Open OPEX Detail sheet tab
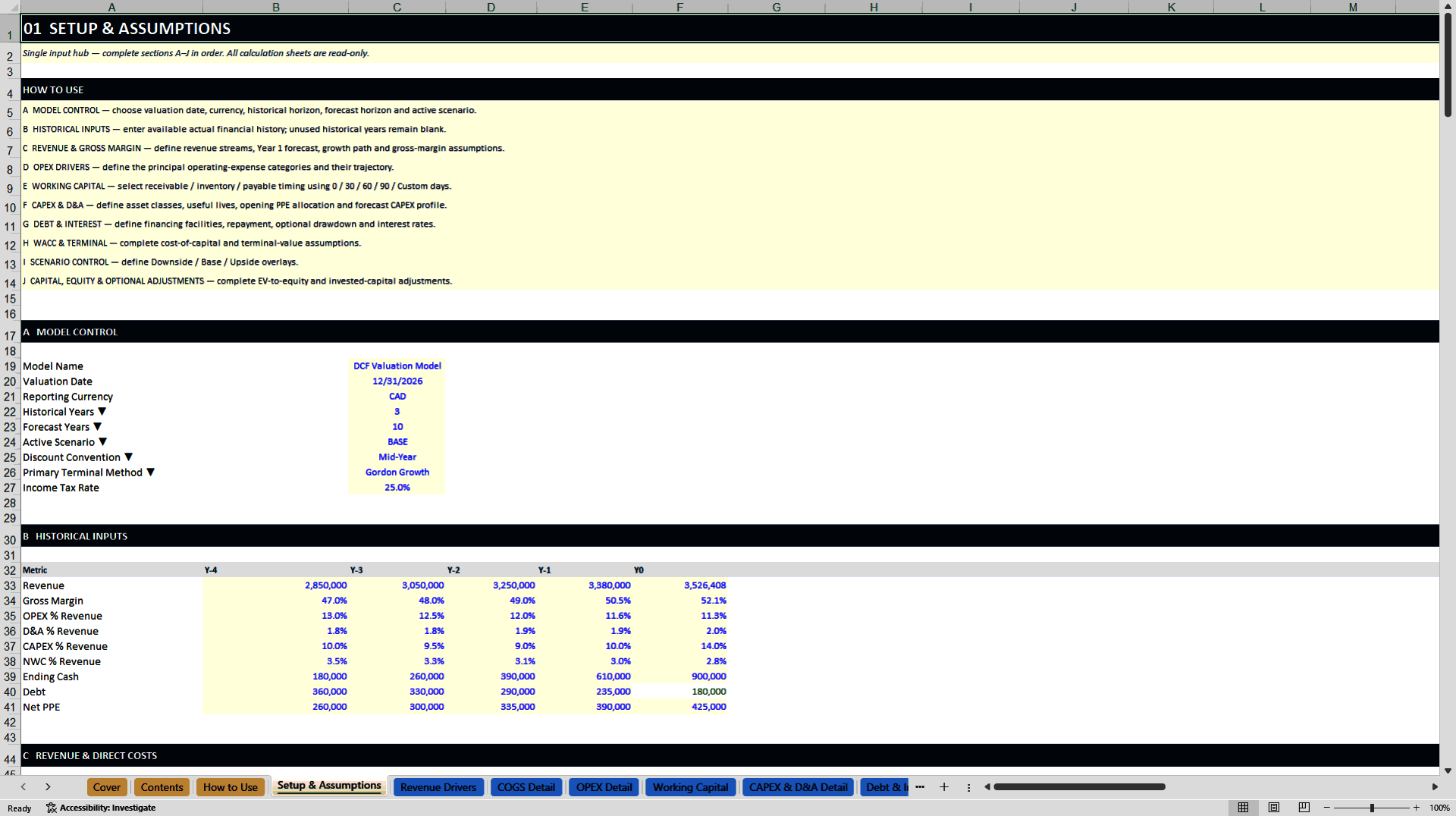 point(604,787)
